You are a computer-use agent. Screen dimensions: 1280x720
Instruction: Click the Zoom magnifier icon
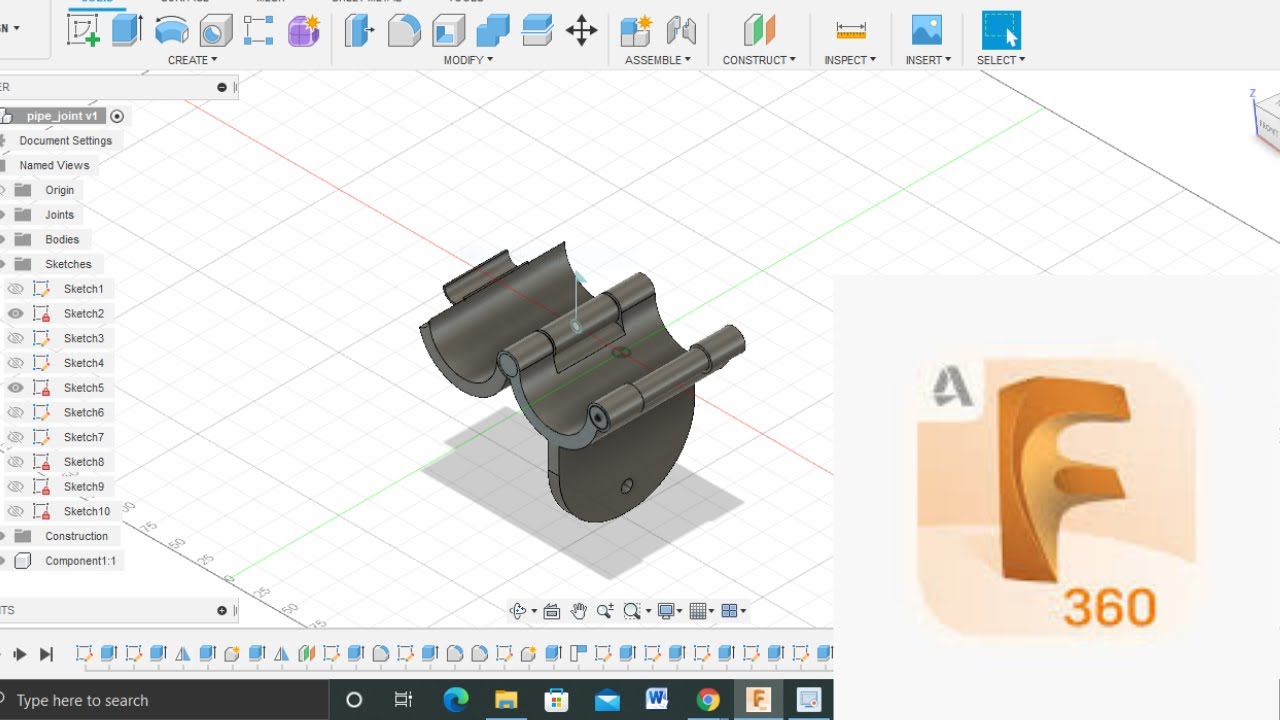(x=605, y=611)
